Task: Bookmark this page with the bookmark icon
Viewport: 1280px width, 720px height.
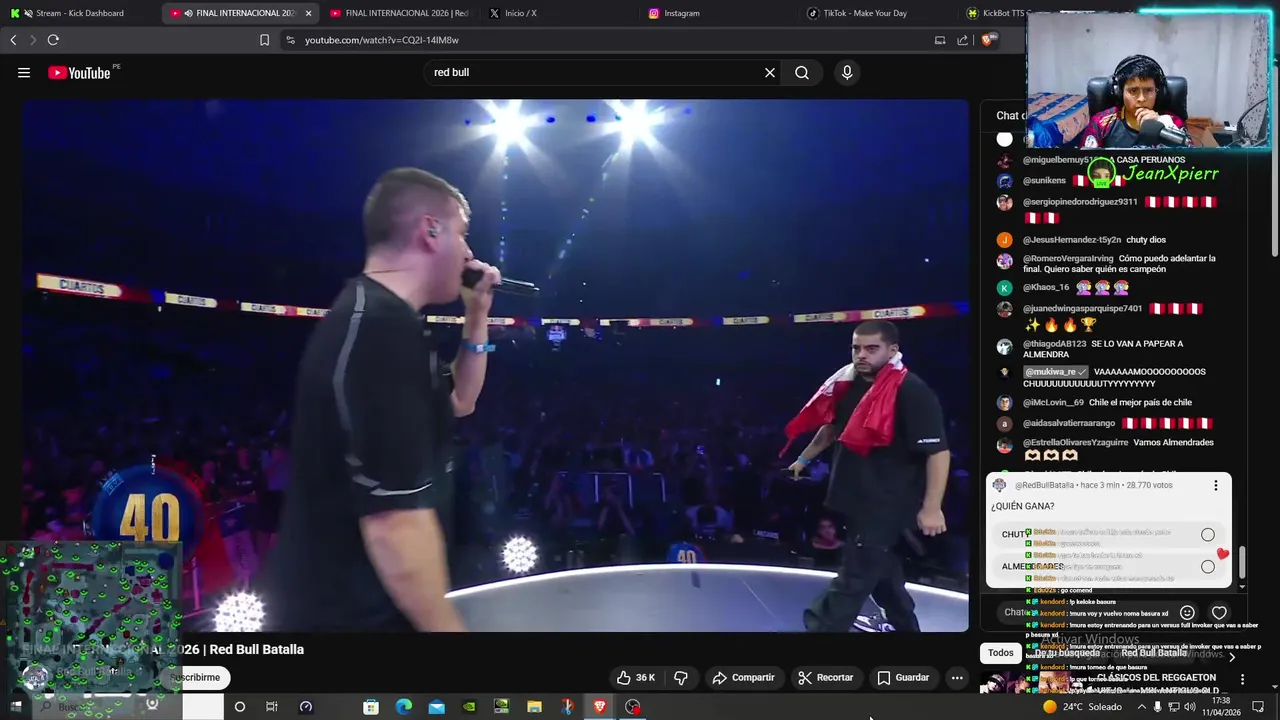Action: click(264, 40)
